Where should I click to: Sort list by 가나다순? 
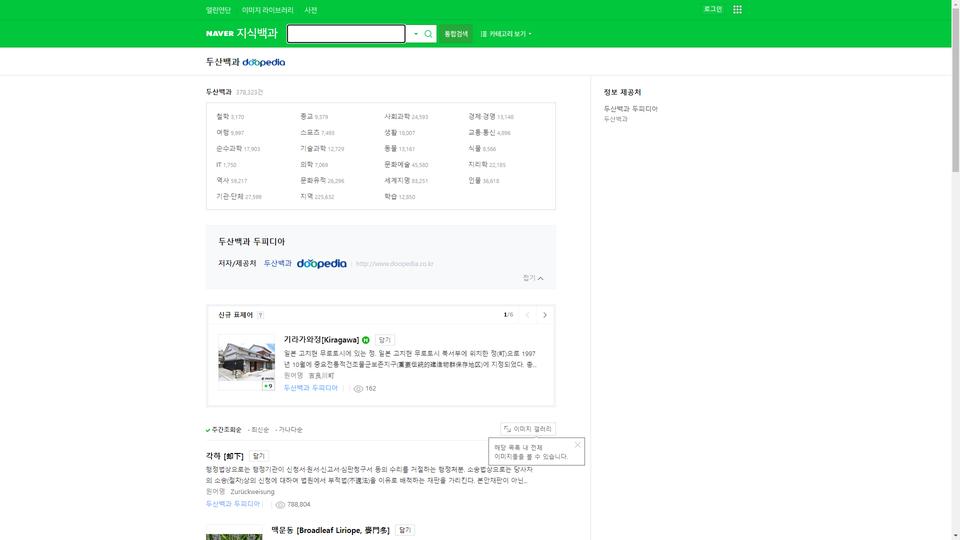289,430
